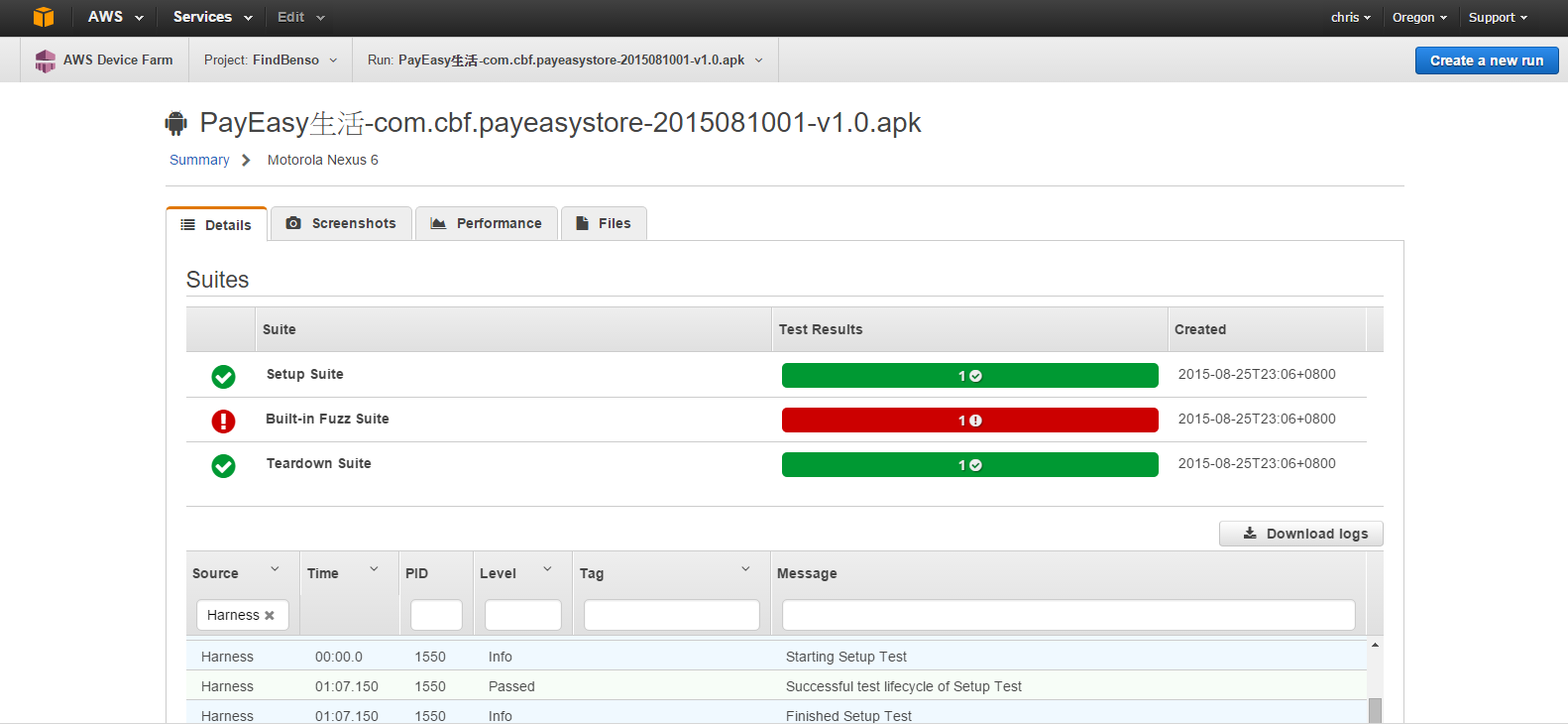This screenshot has width=1568, height=724.
Task: Select the 'Starting Setup Test' log message
Action: coord(846,657)
